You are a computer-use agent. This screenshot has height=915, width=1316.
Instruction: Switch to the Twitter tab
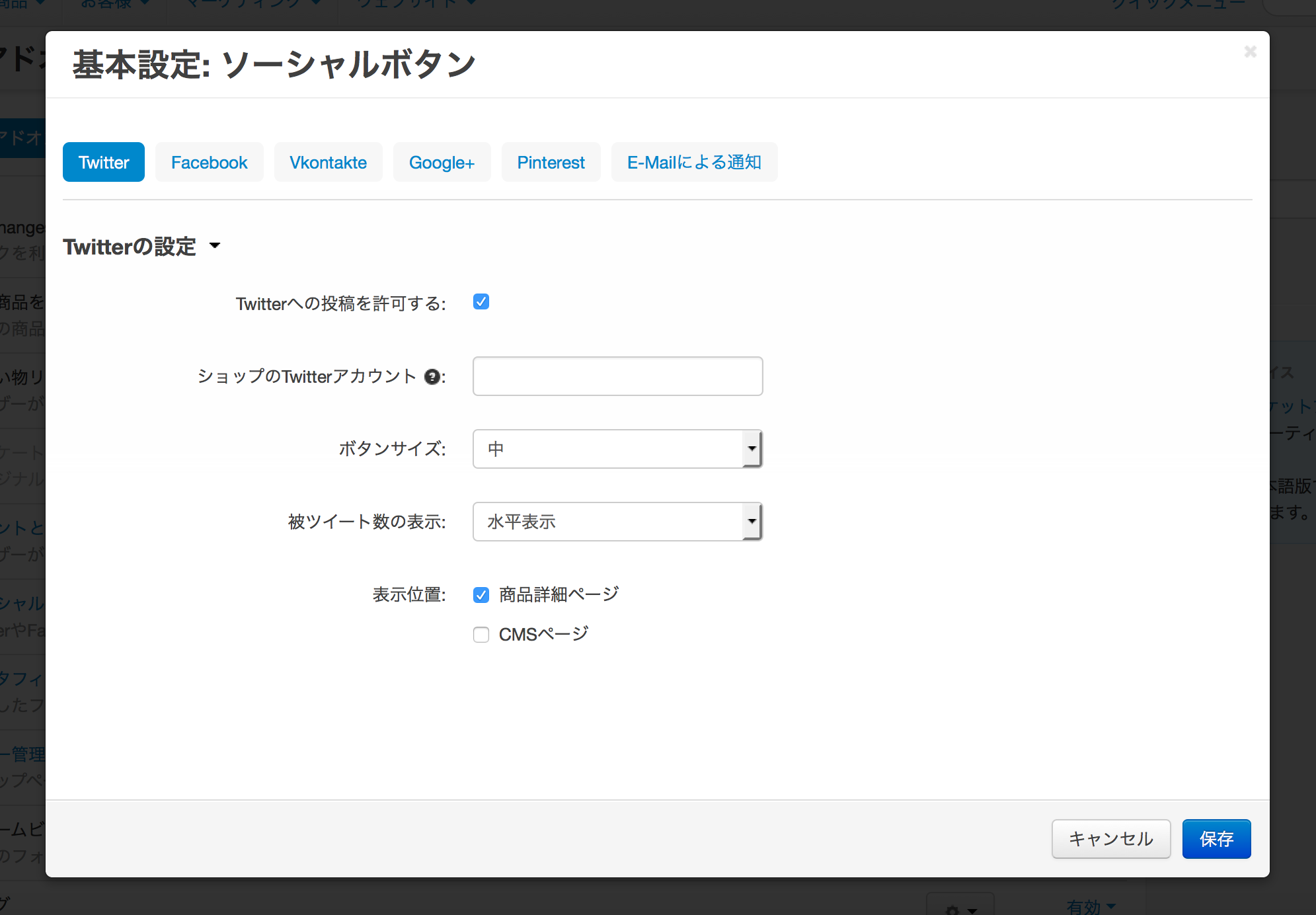[x=104, y=162]
